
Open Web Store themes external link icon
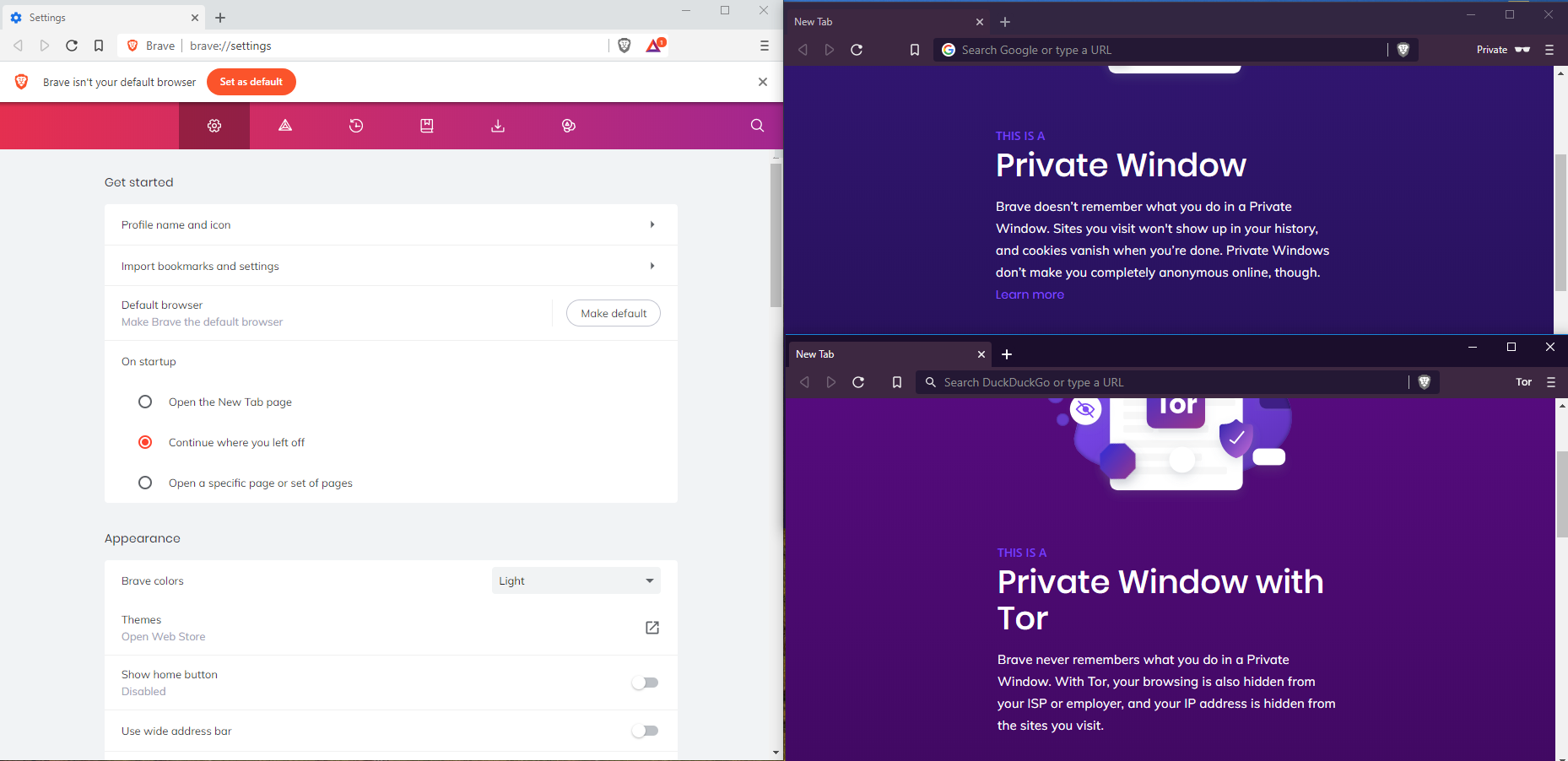[652, 628]
